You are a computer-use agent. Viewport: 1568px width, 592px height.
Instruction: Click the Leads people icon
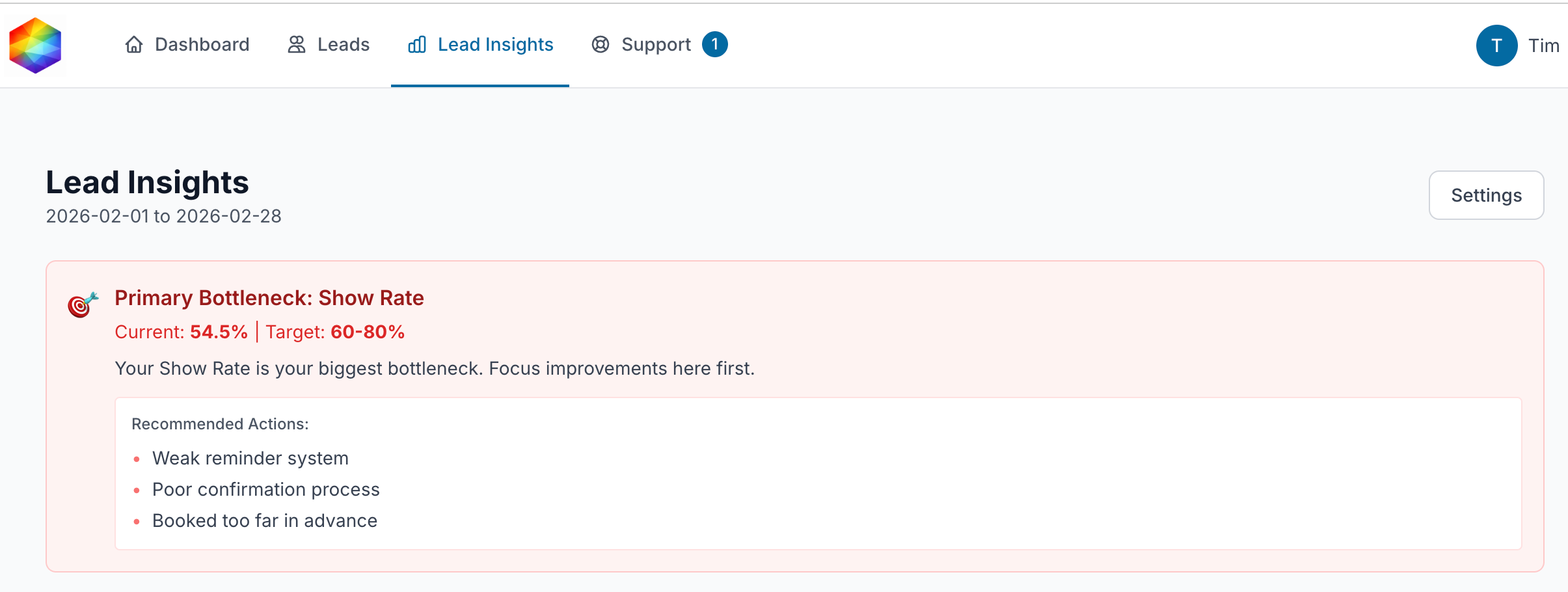coord(297,44)
